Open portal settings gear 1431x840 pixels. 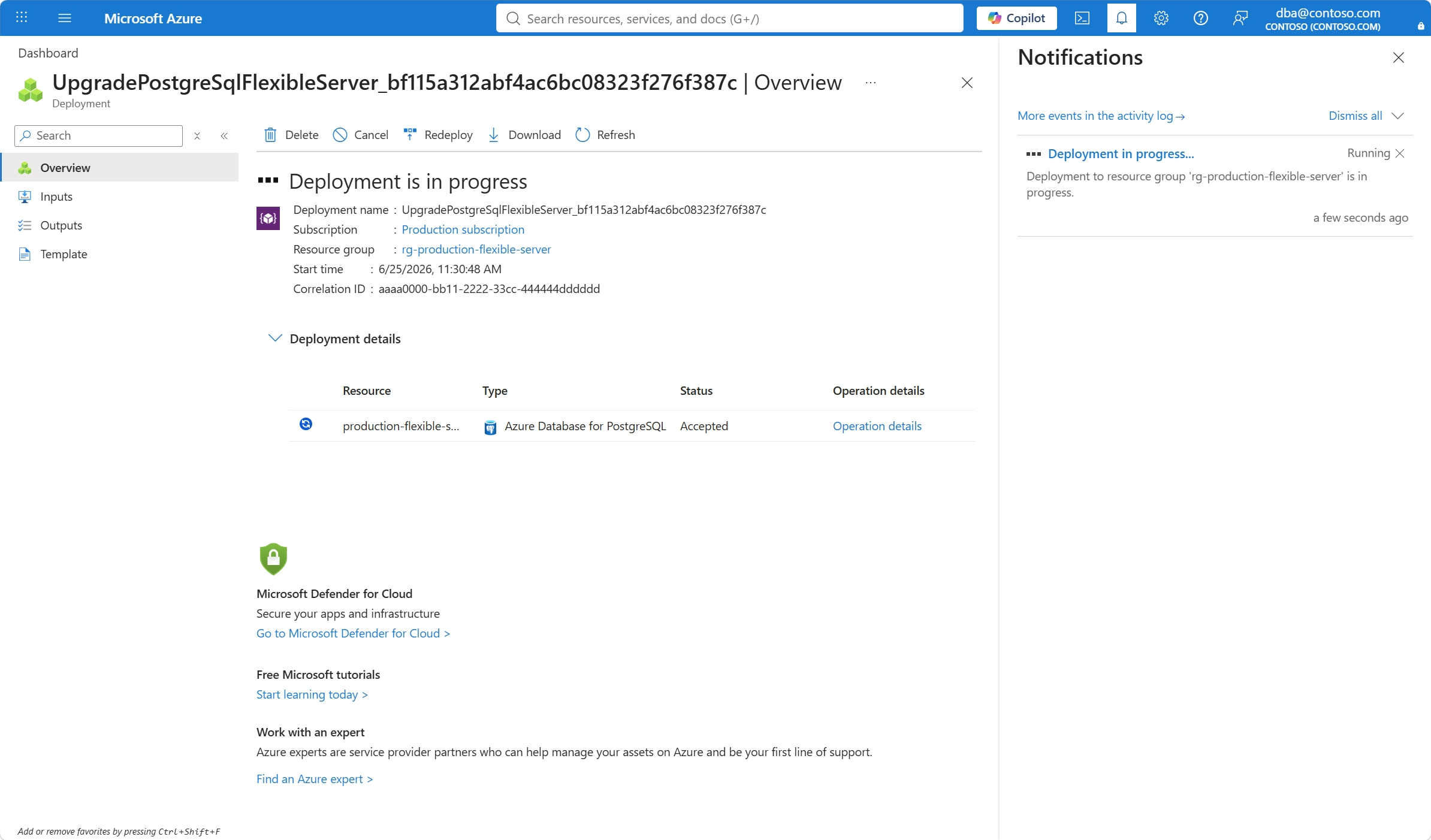pyautogui.click(x=1161, y=18)
